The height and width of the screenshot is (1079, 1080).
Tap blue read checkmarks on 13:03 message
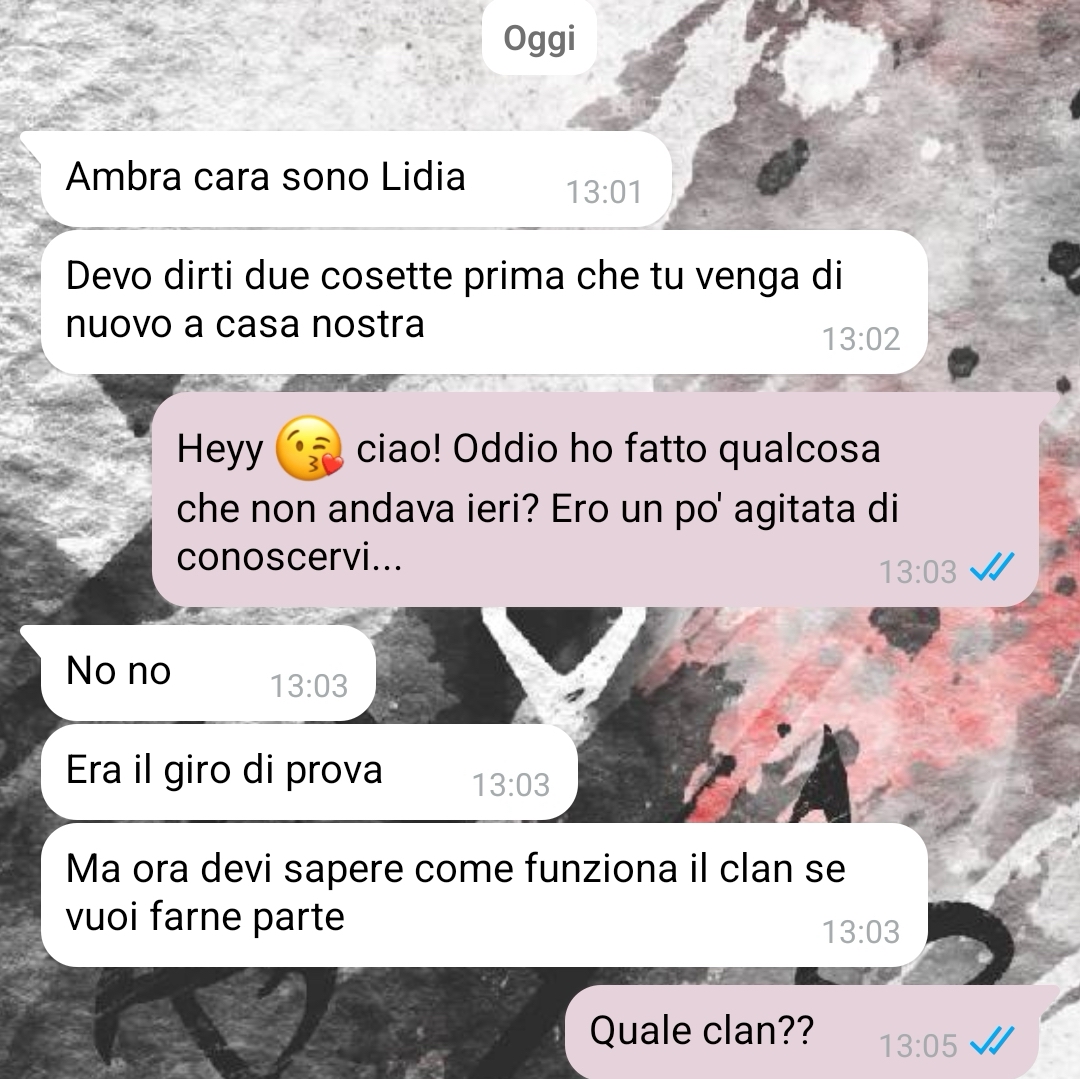coord(992,567)
